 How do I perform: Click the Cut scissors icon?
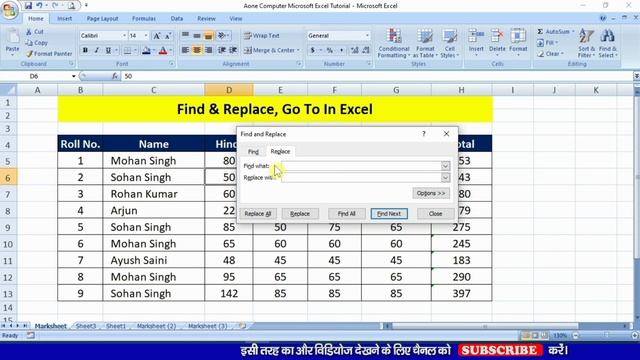tap(29, 31)
